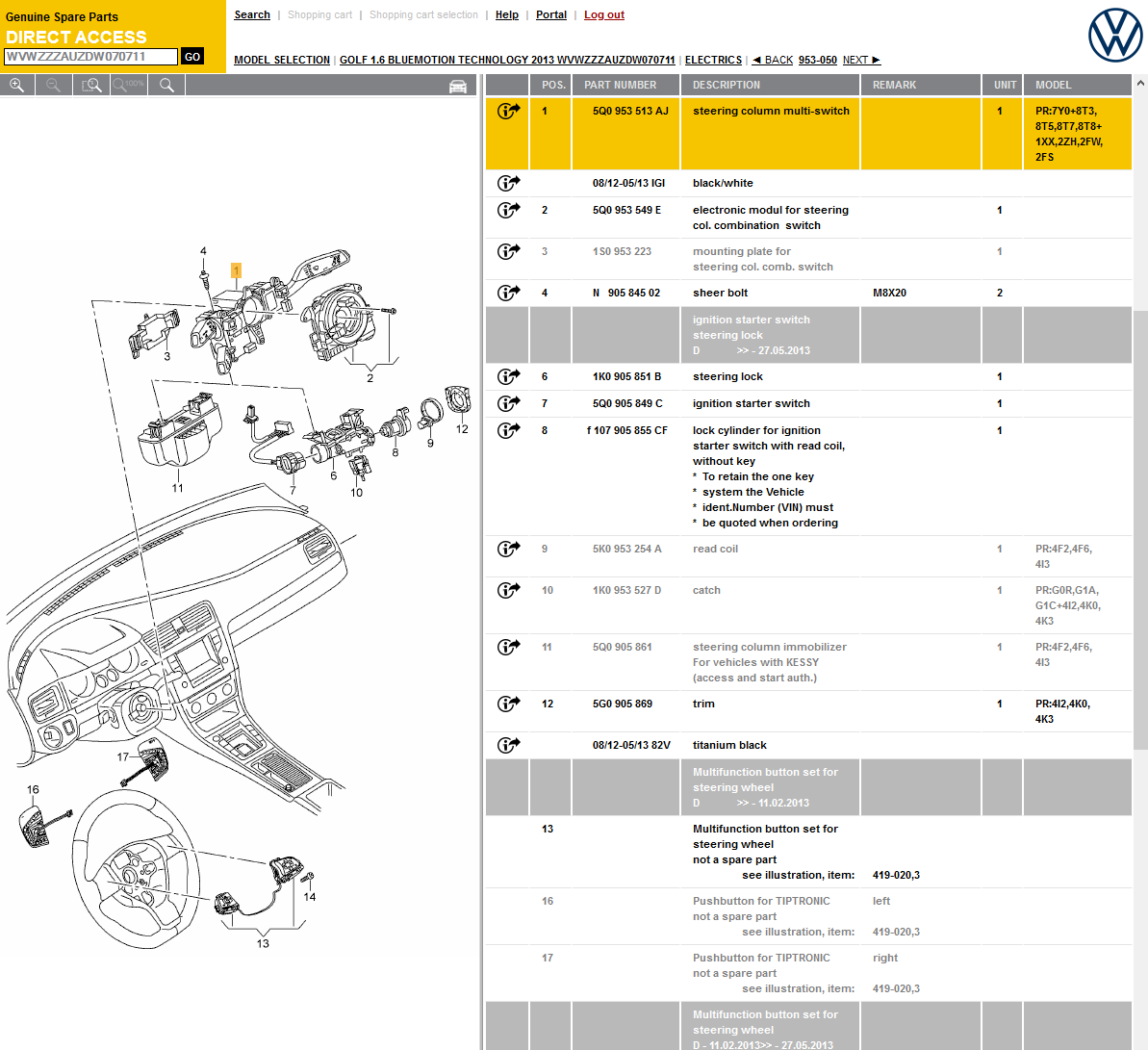Click the UNIT column header
Image resolution: width=1148 pixels, height=1050 pixels.
pyautogui.click(x=1005, y=85)
